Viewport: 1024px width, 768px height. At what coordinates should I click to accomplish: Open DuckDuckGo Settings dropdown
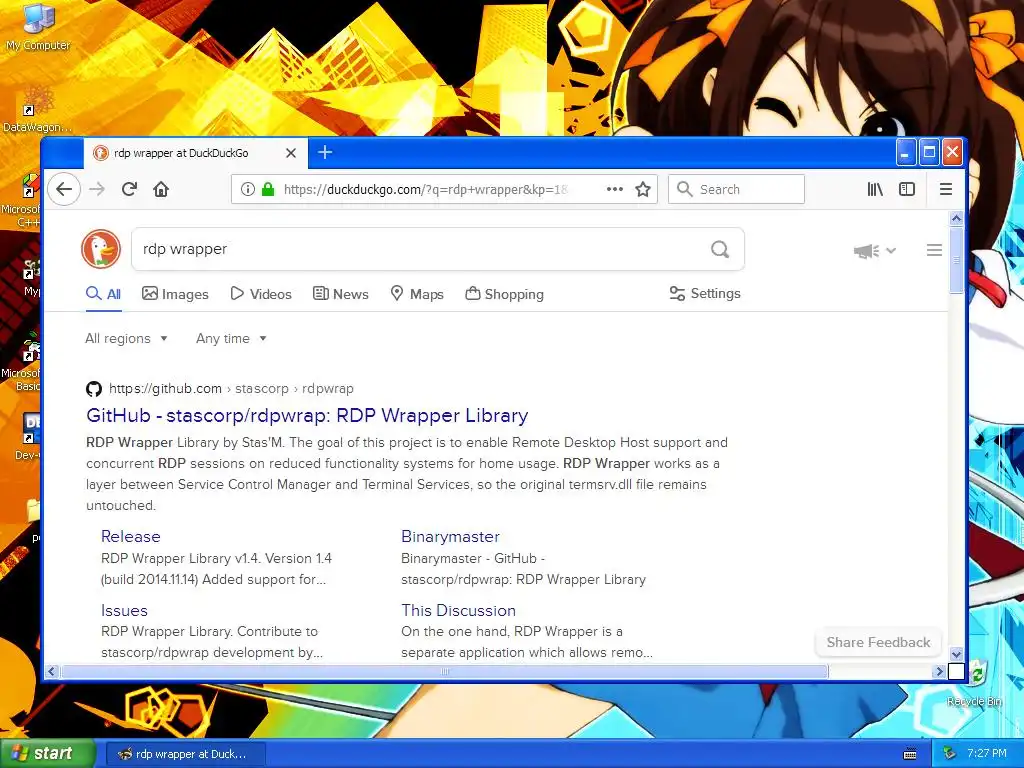[x=705, y=293]
